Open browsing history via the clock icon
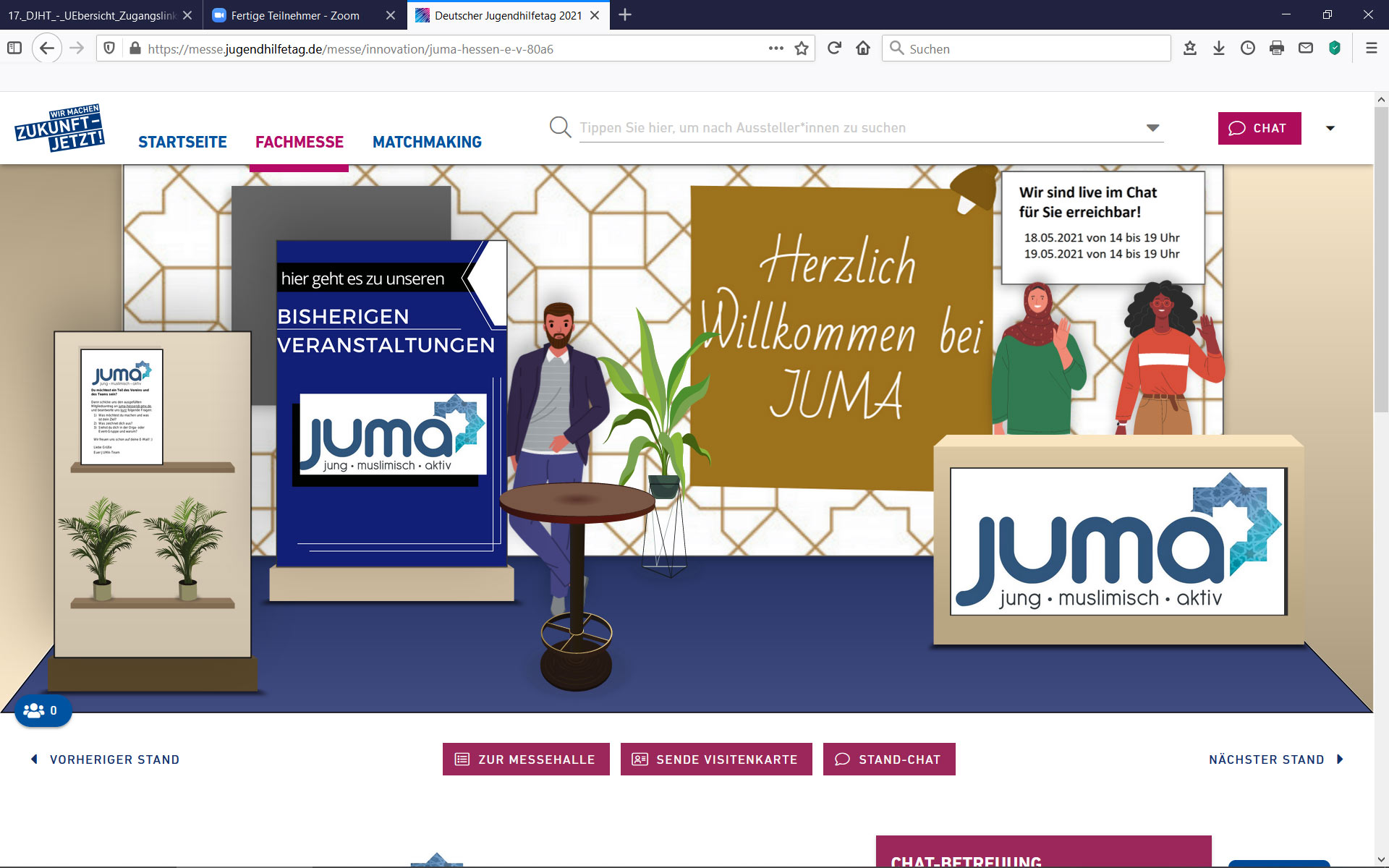1389x868 pixels. click(1248, 48)
